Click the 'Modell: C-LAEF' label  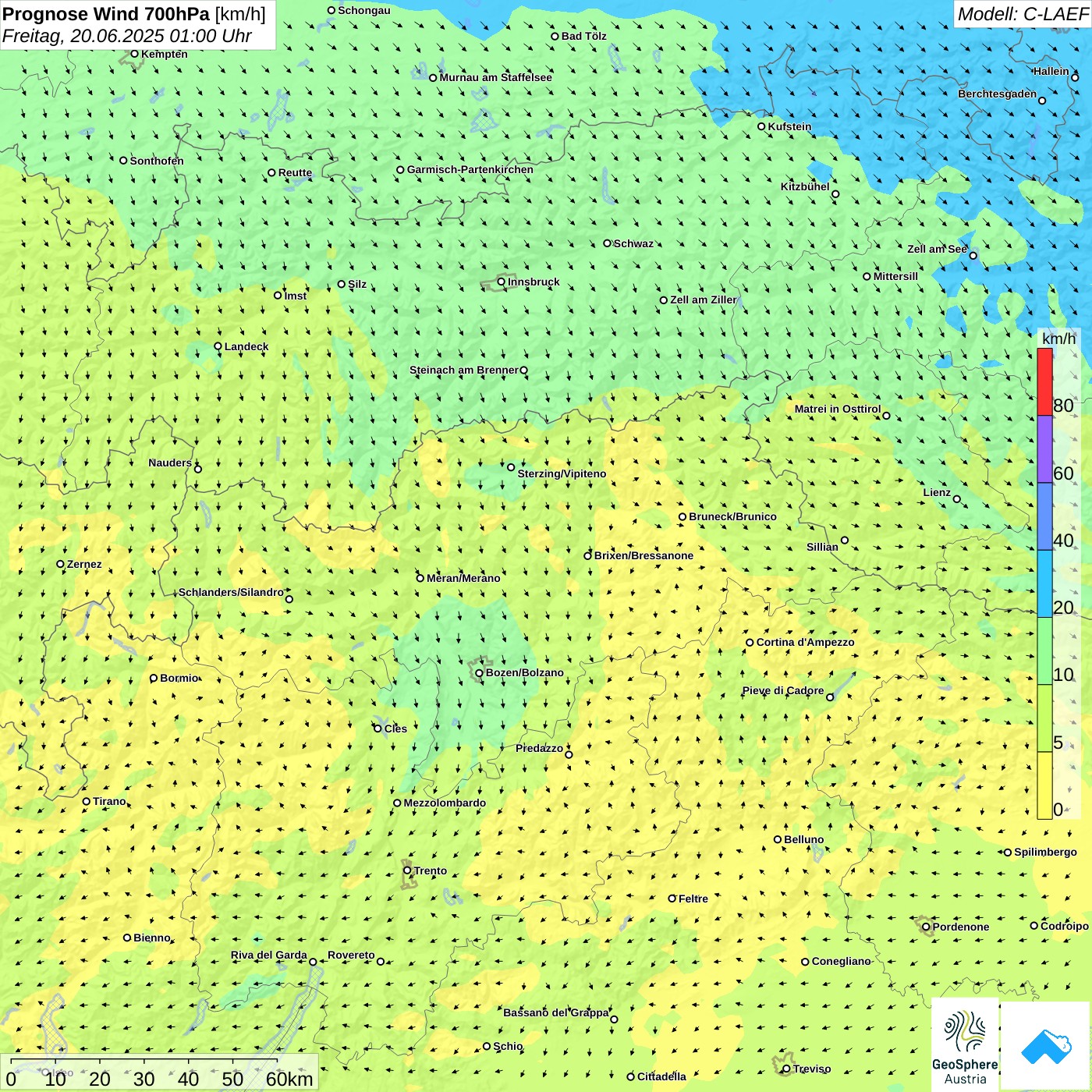coord(1023,14)
